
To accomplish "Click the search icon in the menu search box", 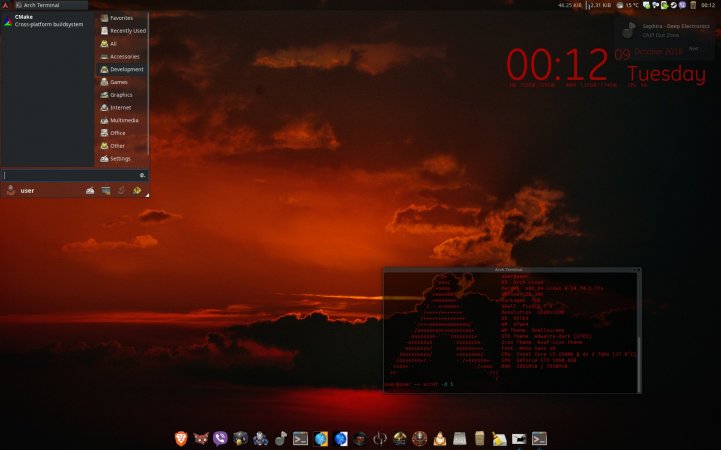I will (142, 175).
